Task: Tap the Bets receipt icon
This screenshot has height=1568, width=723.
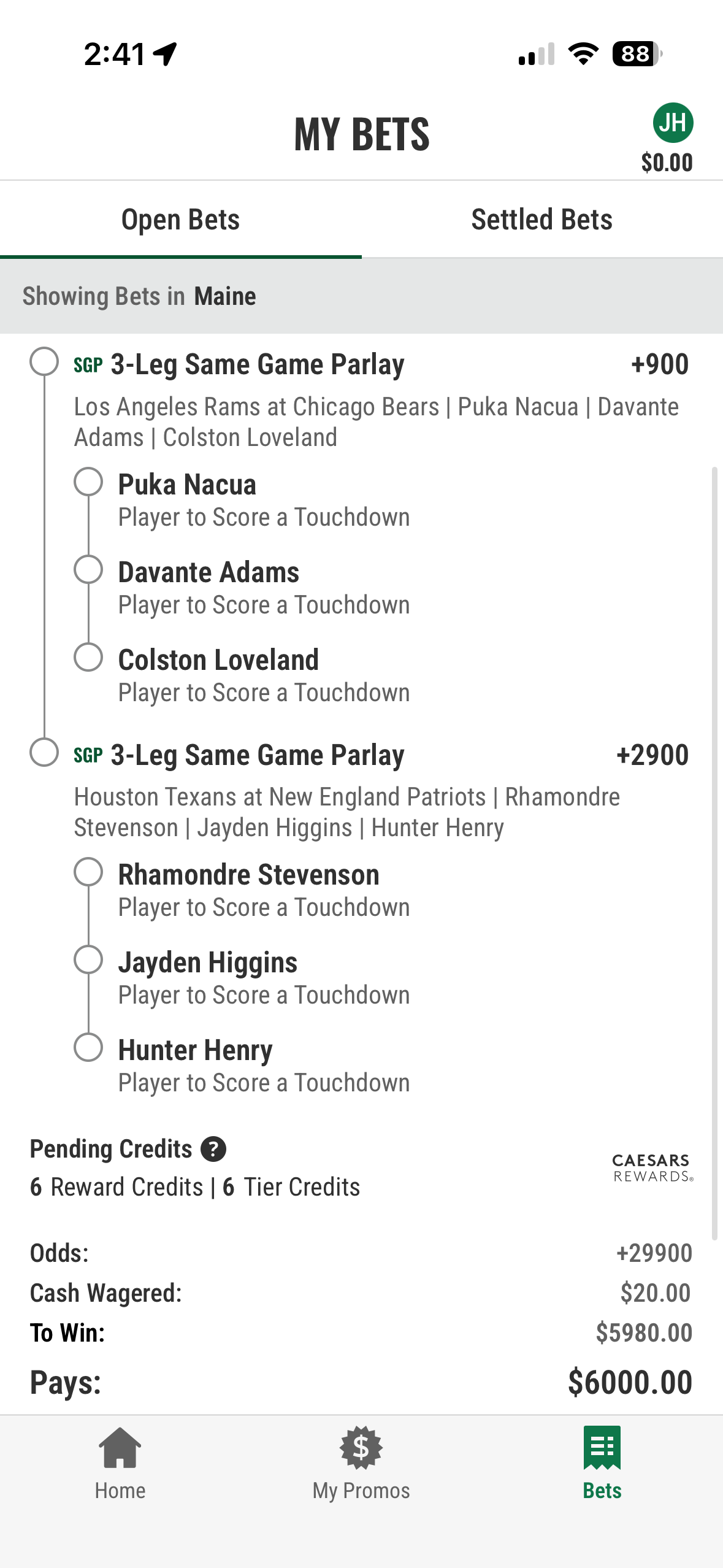Action: (602, 1448)
